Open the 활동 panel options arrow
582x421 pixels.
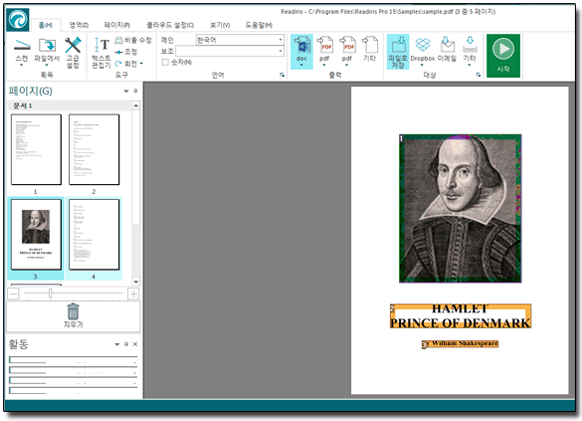pos(117,344)
